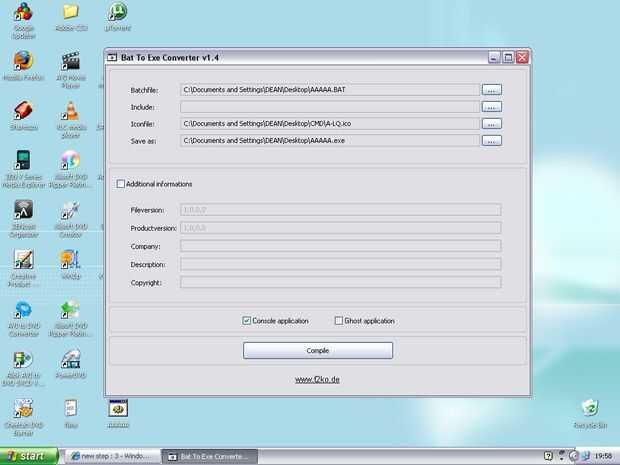Click the Batchfile path input field
Viewport: 620px width, 465px height.
coord(330,90)
